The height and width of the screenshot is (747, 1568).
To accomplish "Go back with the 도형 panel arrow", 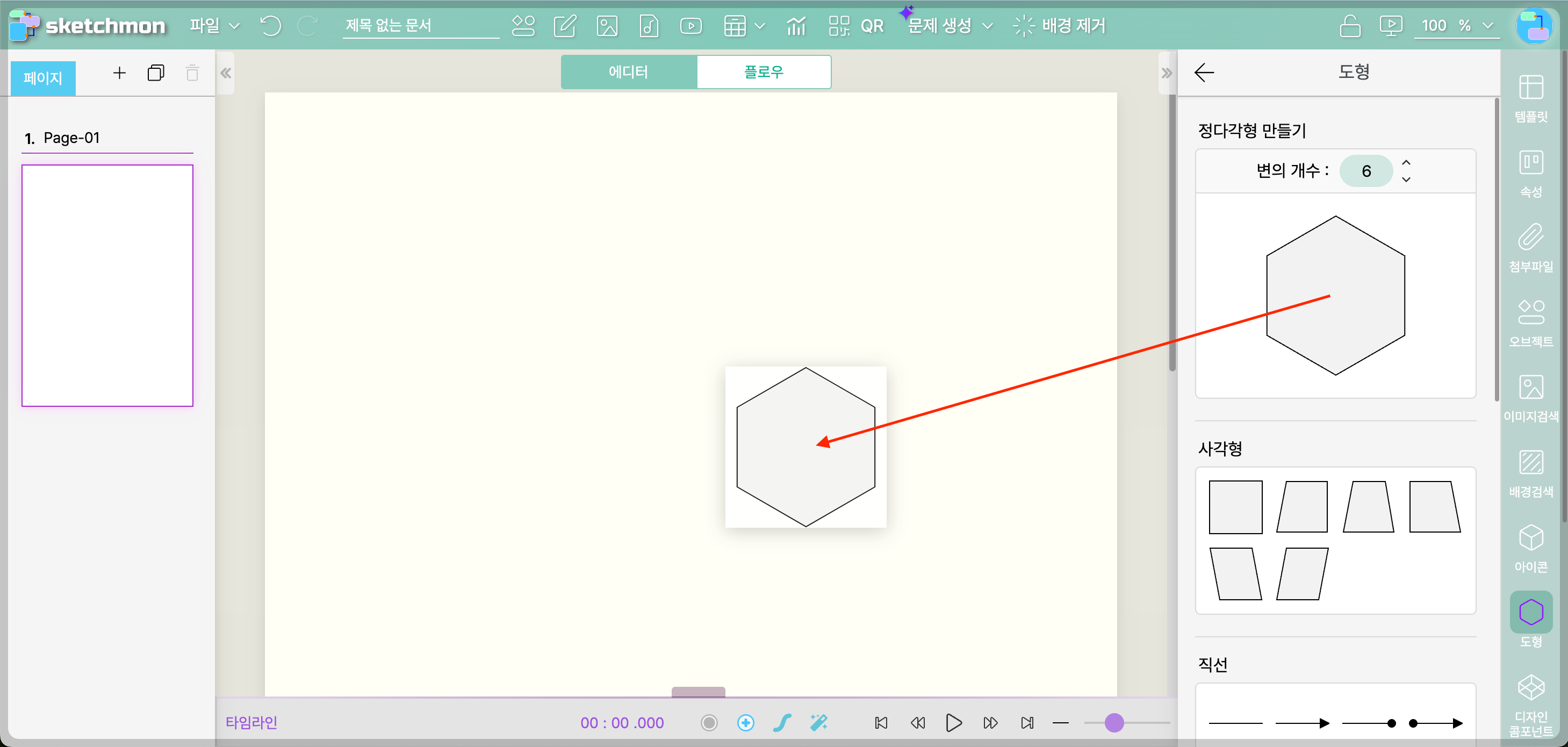I will click(x=1203, y=73).
